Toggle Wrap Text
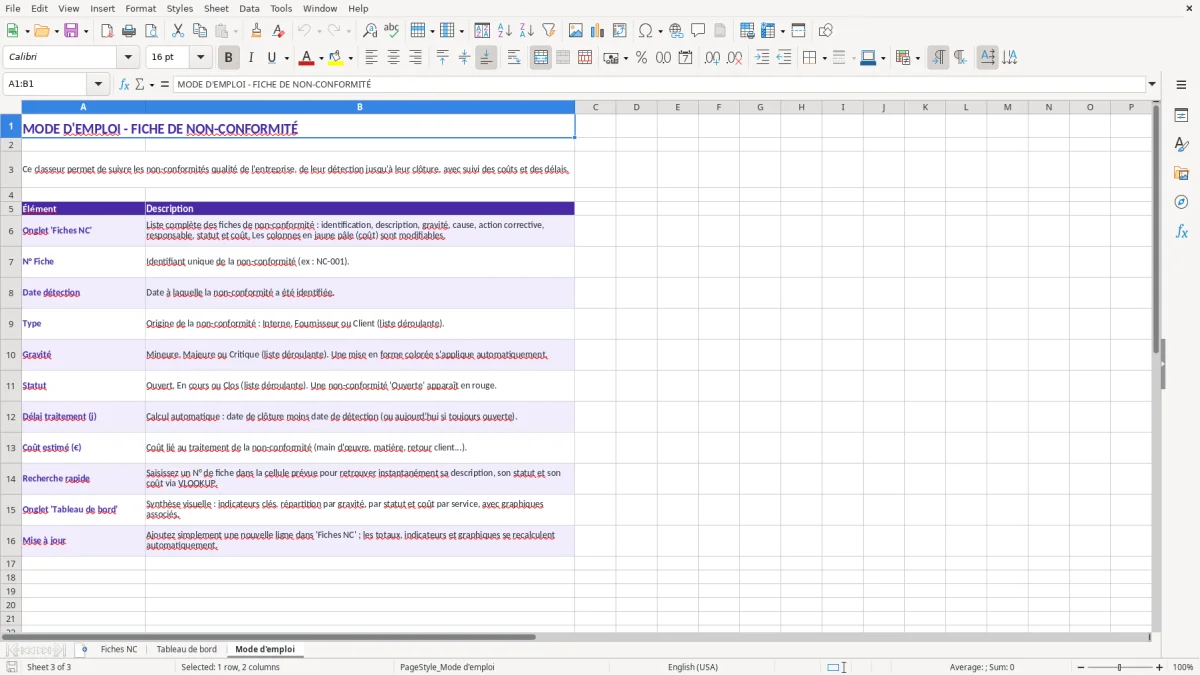The height and width of the screenshot is (675, 1200). pos(514,58)
